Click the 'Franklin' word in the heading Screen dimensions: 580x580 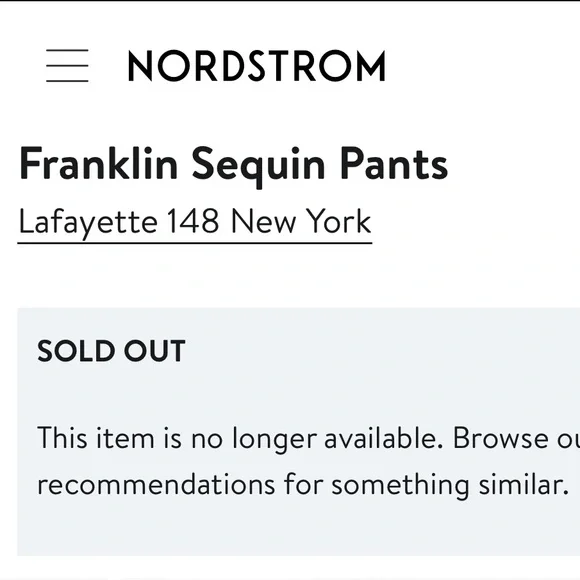click(x=98, y=163)
